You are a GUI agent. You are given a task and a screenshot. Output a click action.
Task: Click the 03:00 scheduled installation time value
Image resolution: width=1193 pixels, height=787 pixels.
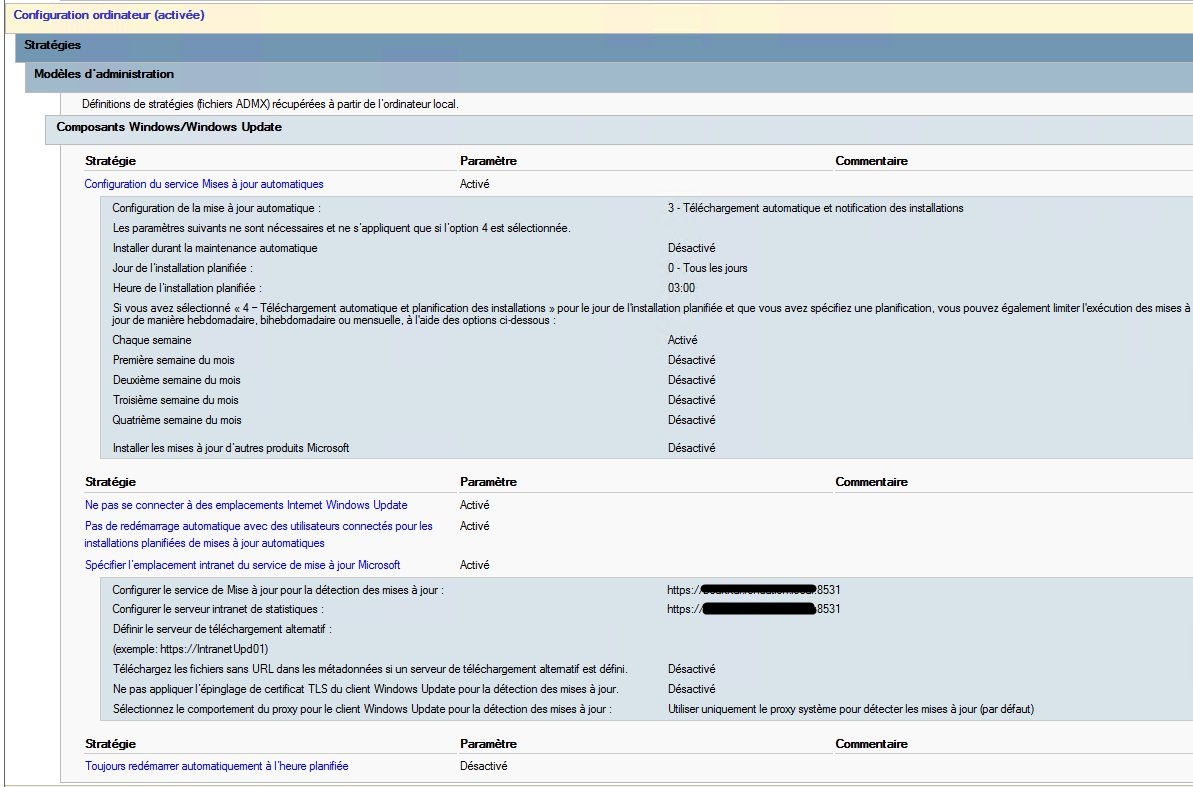682,288
